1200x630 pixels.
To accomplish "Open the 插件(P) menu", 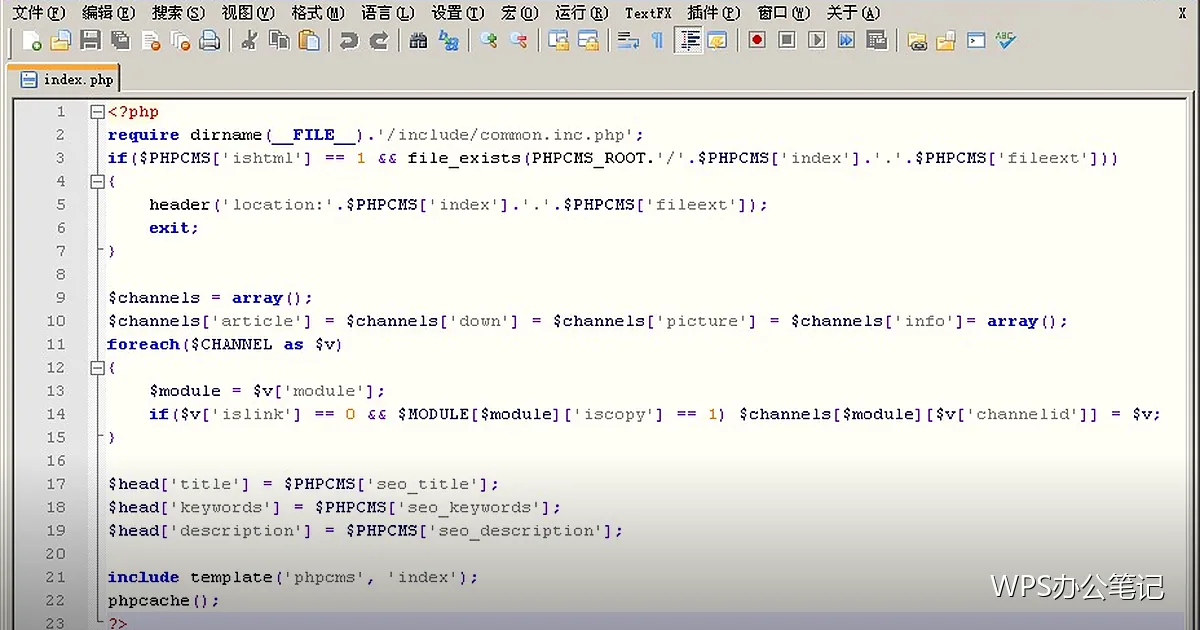I will 714,13.
